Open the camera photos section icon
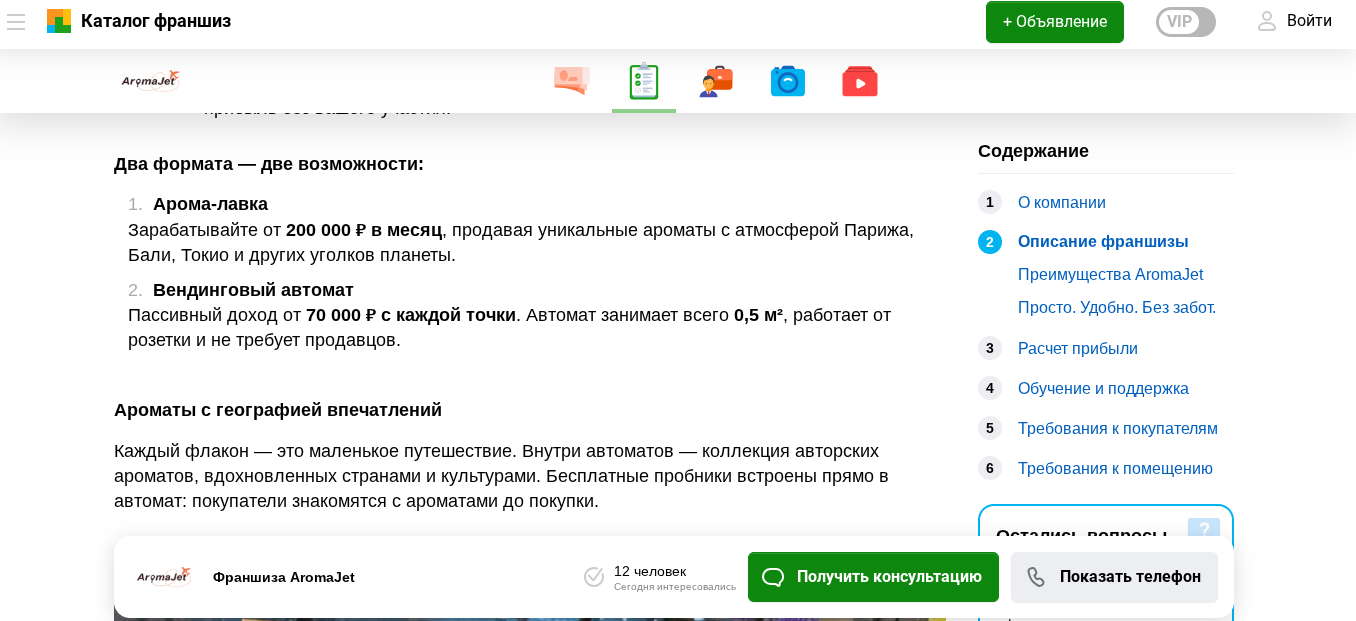 [788, 81]
